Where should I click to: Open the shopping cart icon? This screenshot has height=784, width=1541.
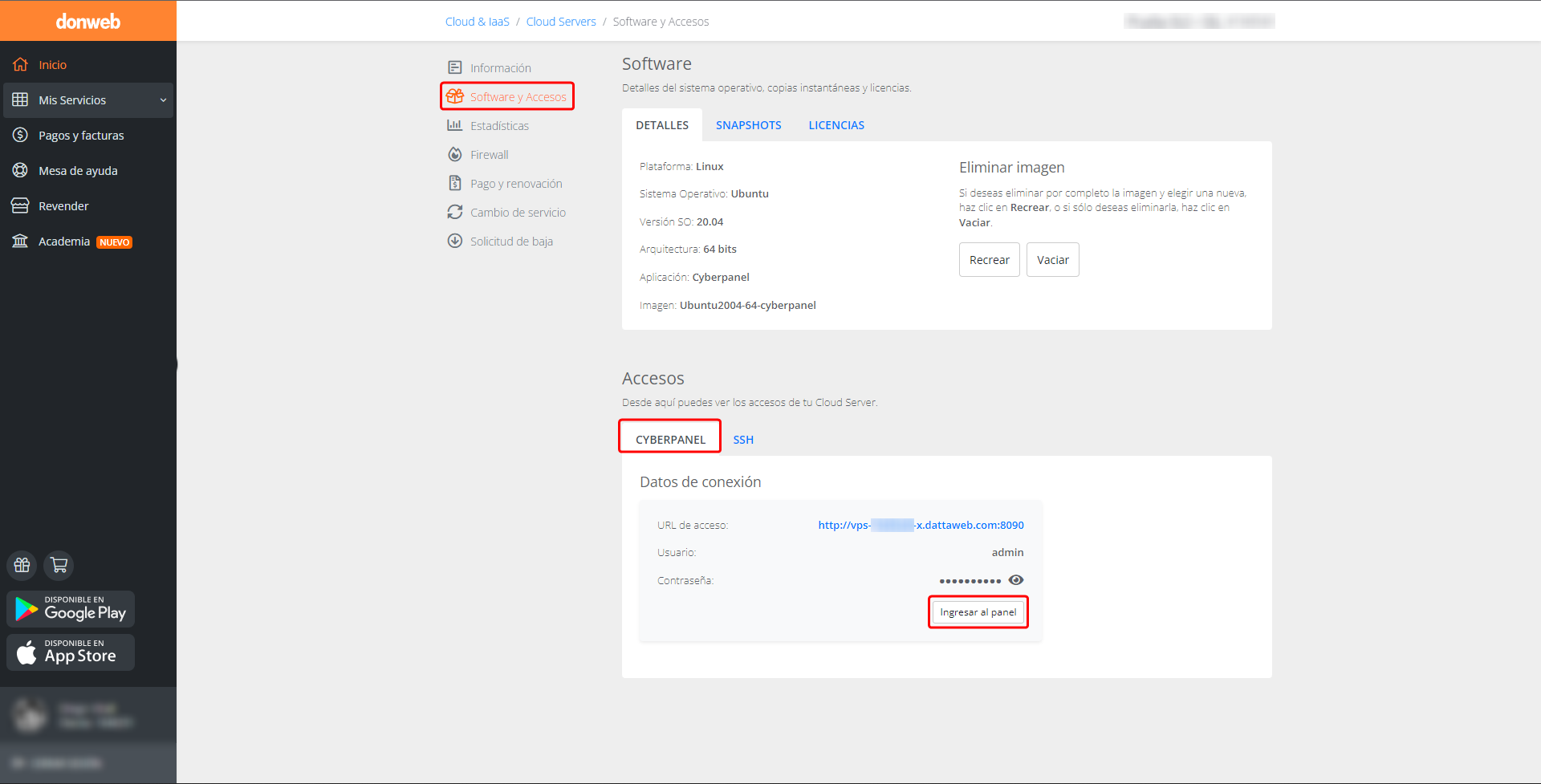click(x=59, y=565)
